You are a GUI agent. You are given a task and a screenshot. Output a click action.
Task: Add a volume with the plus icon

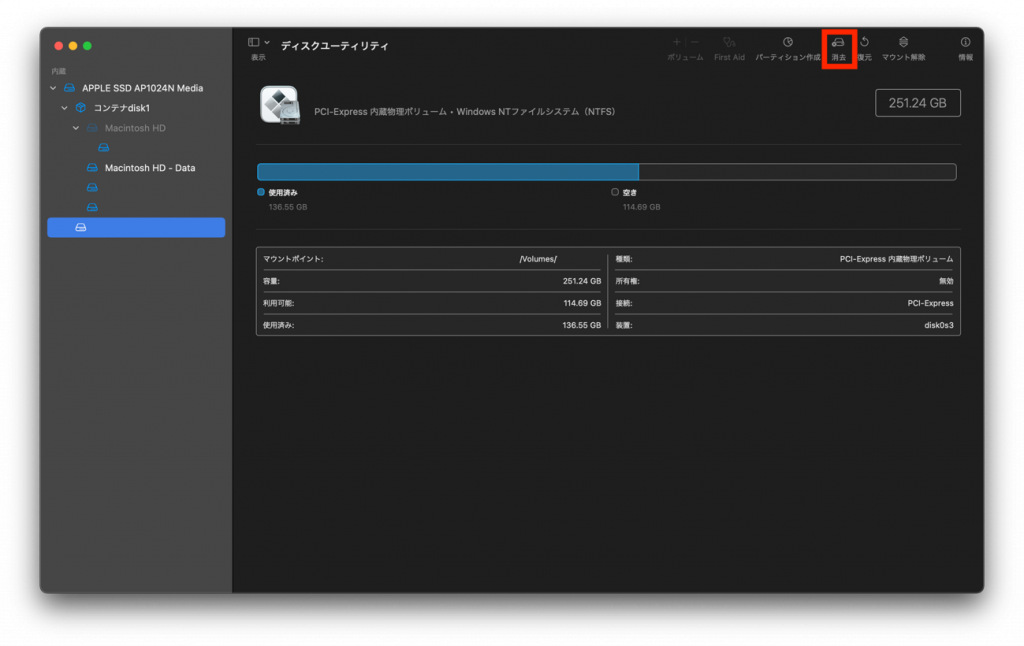click(677, 42)
